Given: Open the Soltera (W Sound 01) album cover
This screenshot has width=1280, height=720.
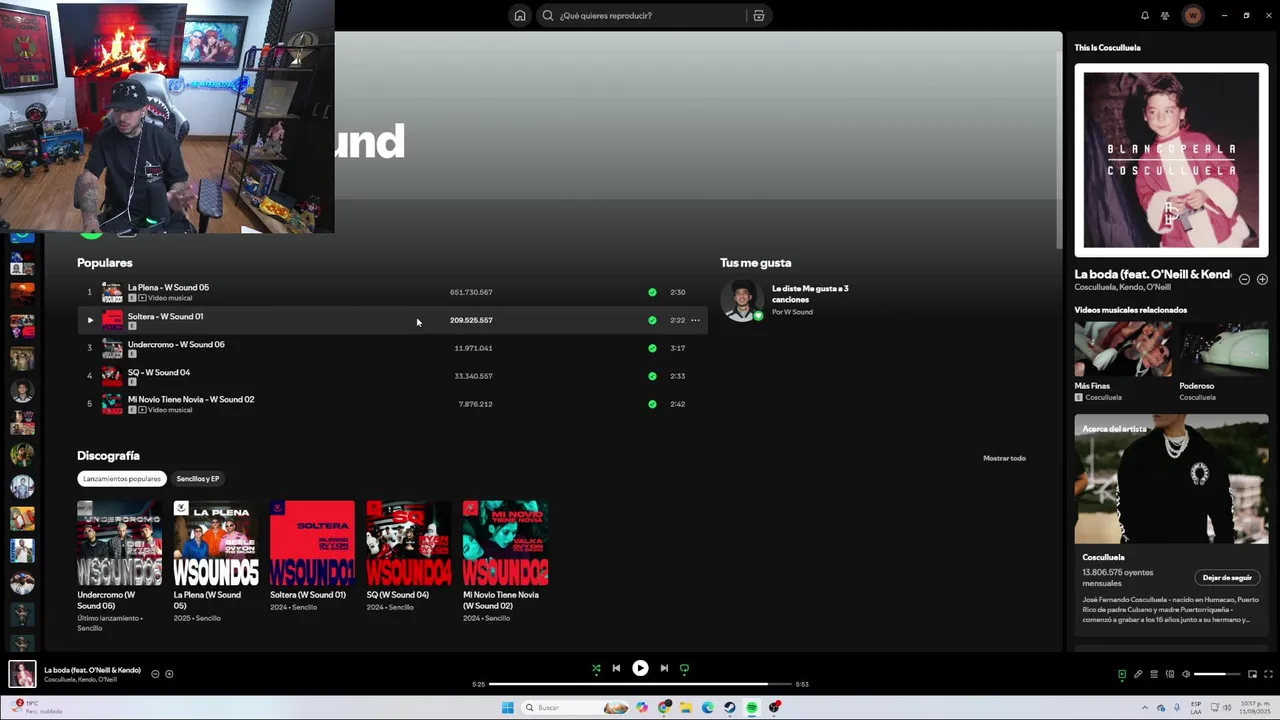Looking at the screenshot, I should click(312, 543).
